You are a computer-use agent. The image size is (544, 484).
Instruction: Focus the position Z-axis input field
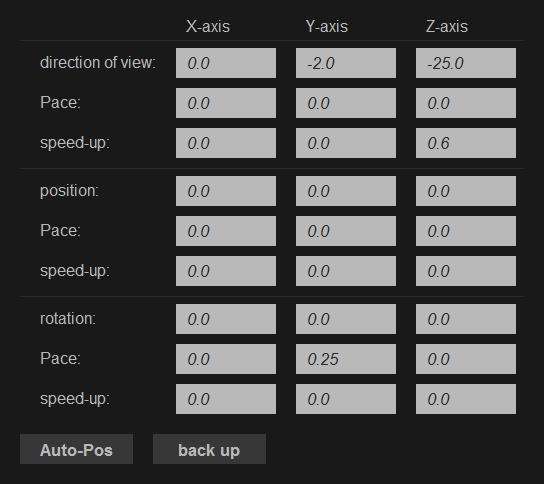[x=466, y=191]
